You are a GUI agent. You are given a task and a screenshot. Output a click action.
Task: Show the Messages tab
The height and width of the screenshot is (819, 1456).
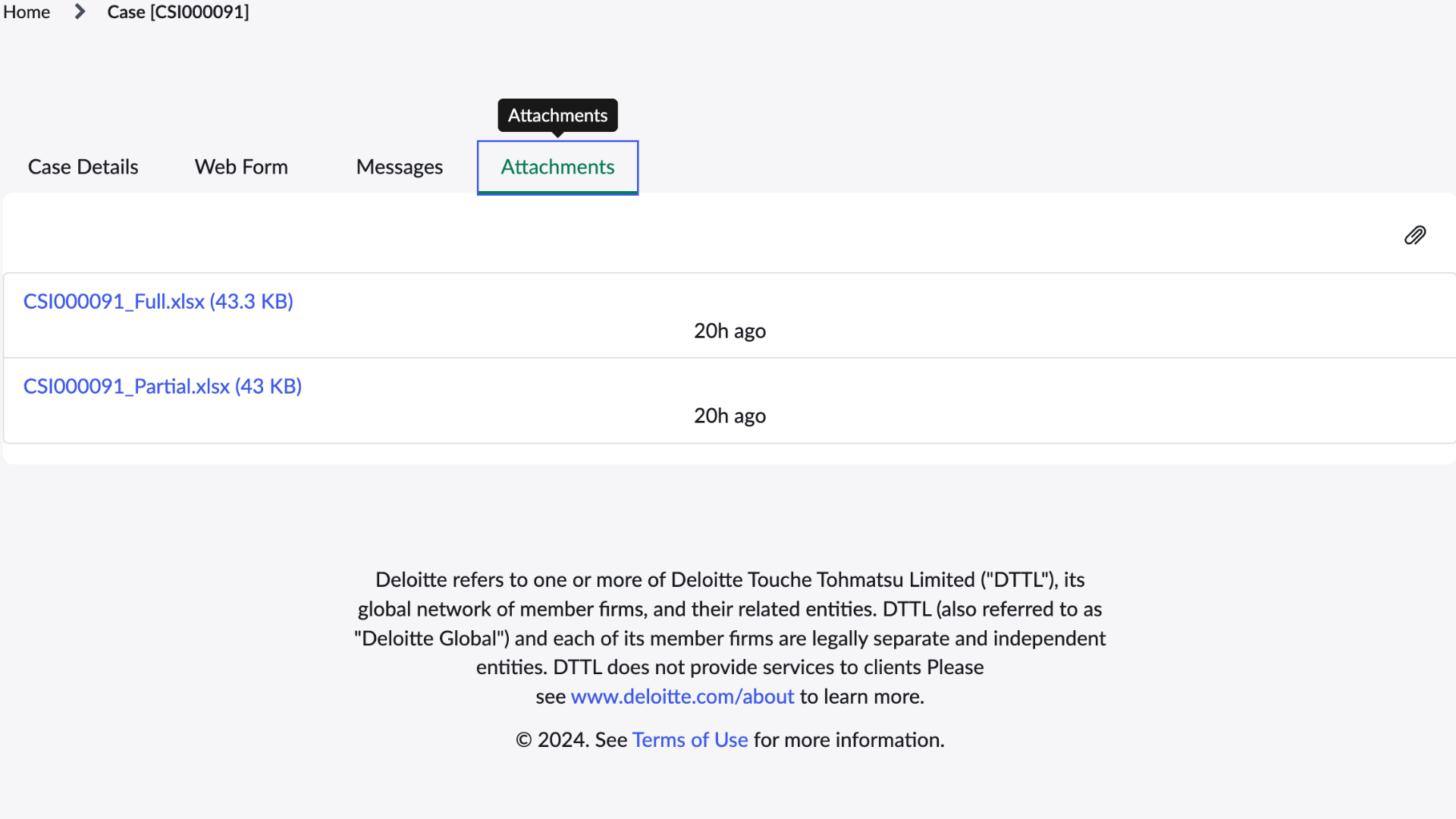tap(400, 167)
